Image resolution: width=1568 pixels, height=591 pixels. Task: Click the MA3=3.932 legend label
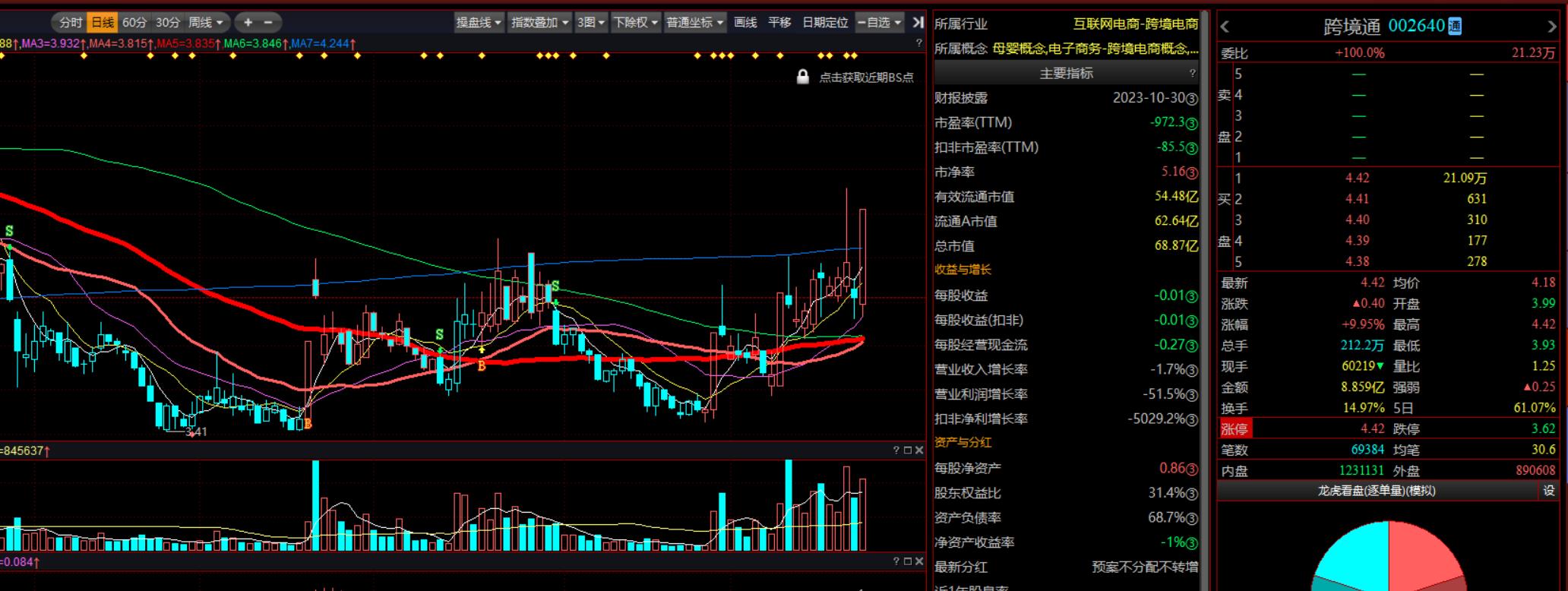tap(53, 44)
